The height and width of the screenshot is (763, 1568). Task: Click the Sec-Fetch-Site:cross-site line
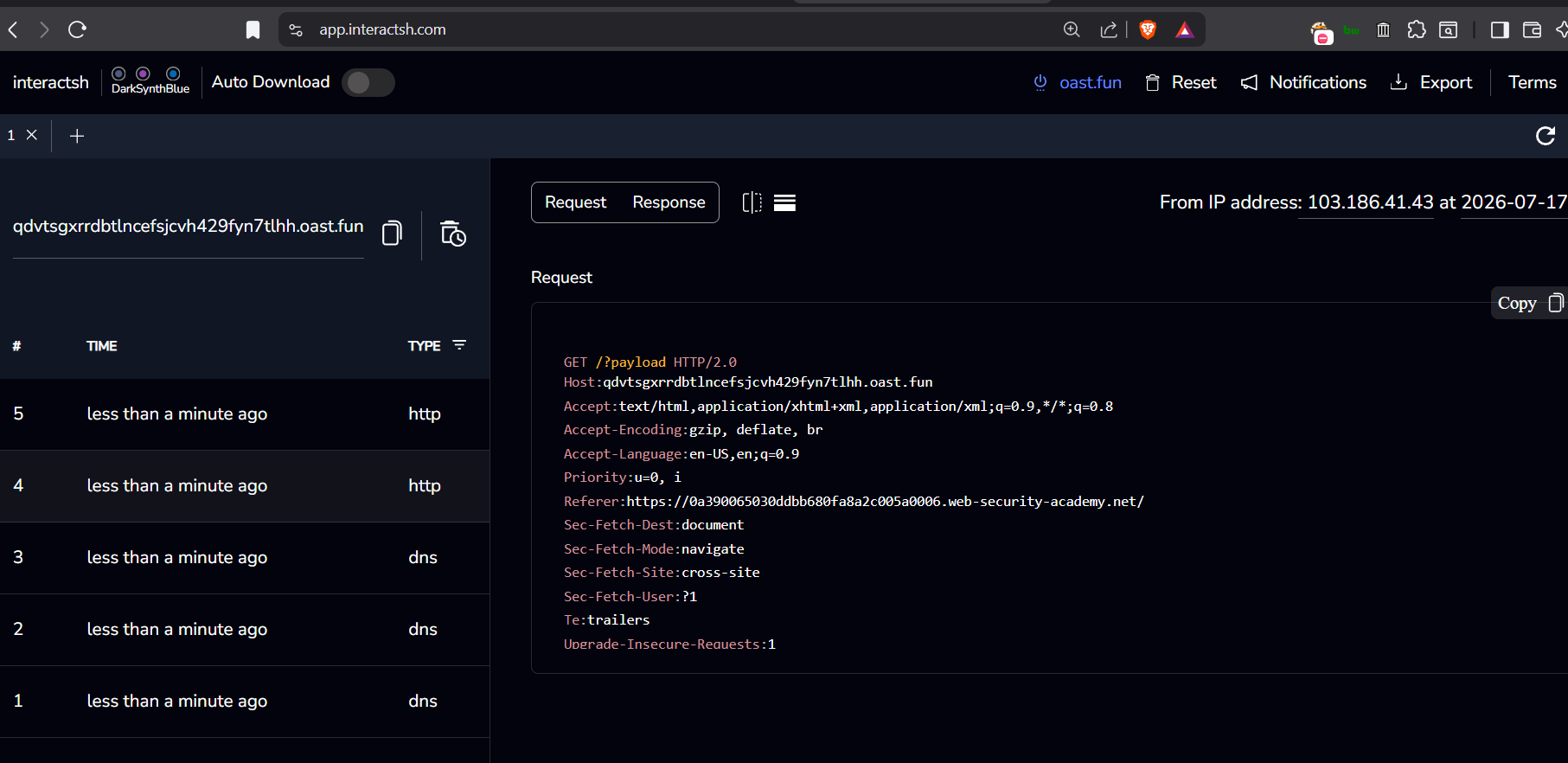(662, 573)
